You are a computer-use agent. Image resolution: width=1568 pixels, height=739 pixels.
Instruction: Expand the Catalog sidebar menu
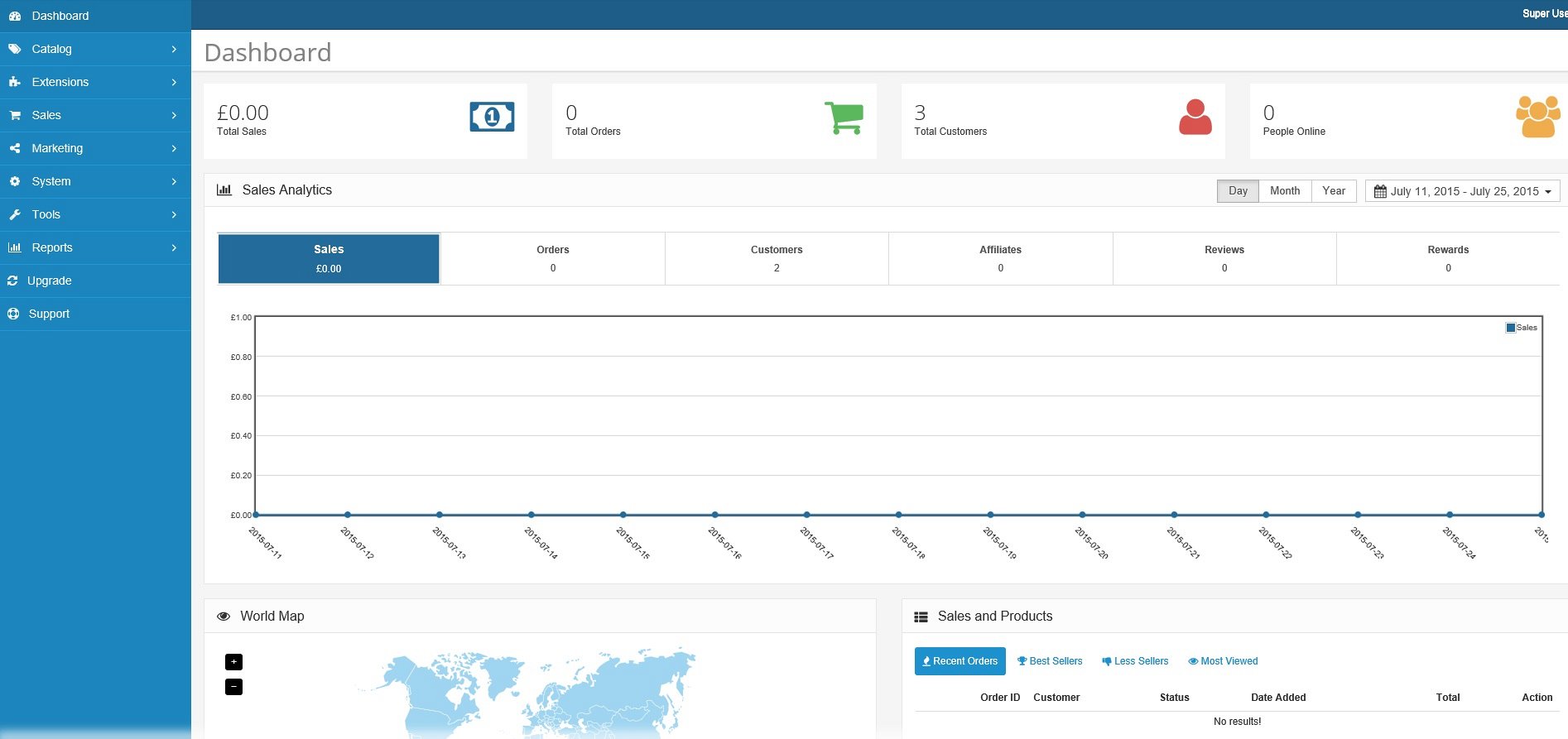pos(95,49)
